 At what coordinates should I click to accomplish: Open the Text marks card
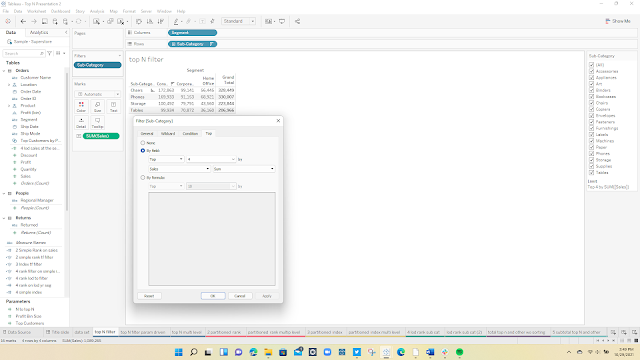pyautogui.click(x=113, y=107)
